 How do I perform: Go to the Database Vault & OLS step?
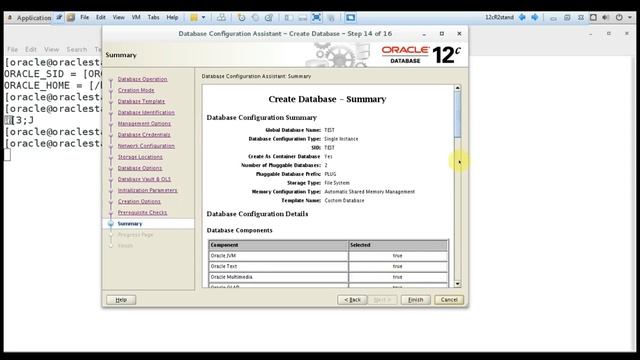[144, 179]
